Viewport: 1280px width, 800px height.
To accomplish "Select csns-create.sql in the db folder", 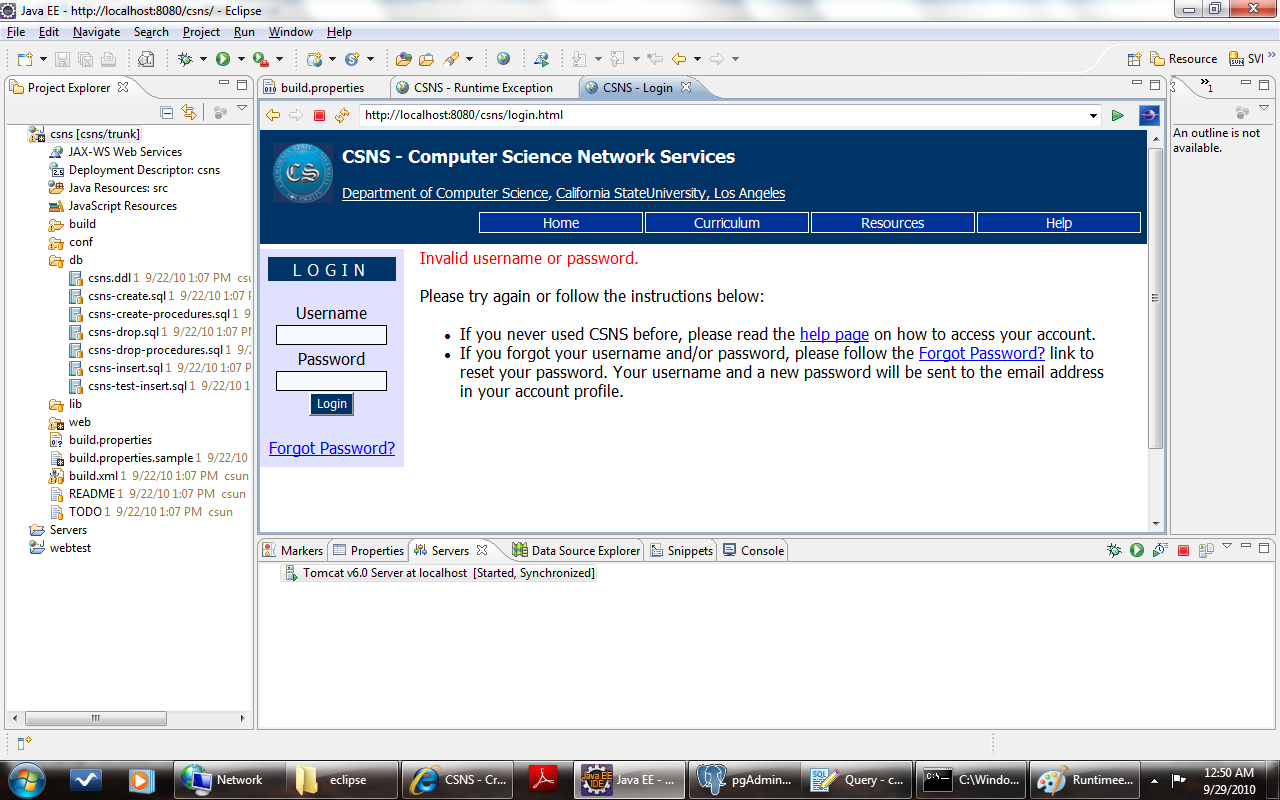I will click(126, 296).
